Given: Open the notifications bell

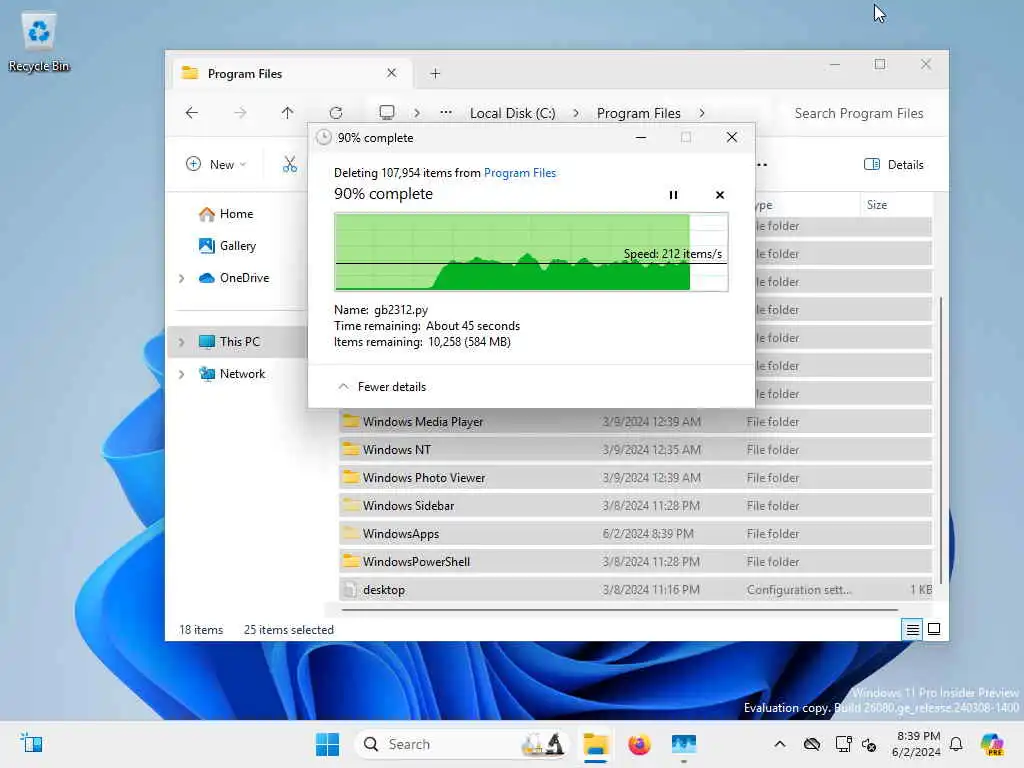Looking at the screenshot, I should point(956,744).
